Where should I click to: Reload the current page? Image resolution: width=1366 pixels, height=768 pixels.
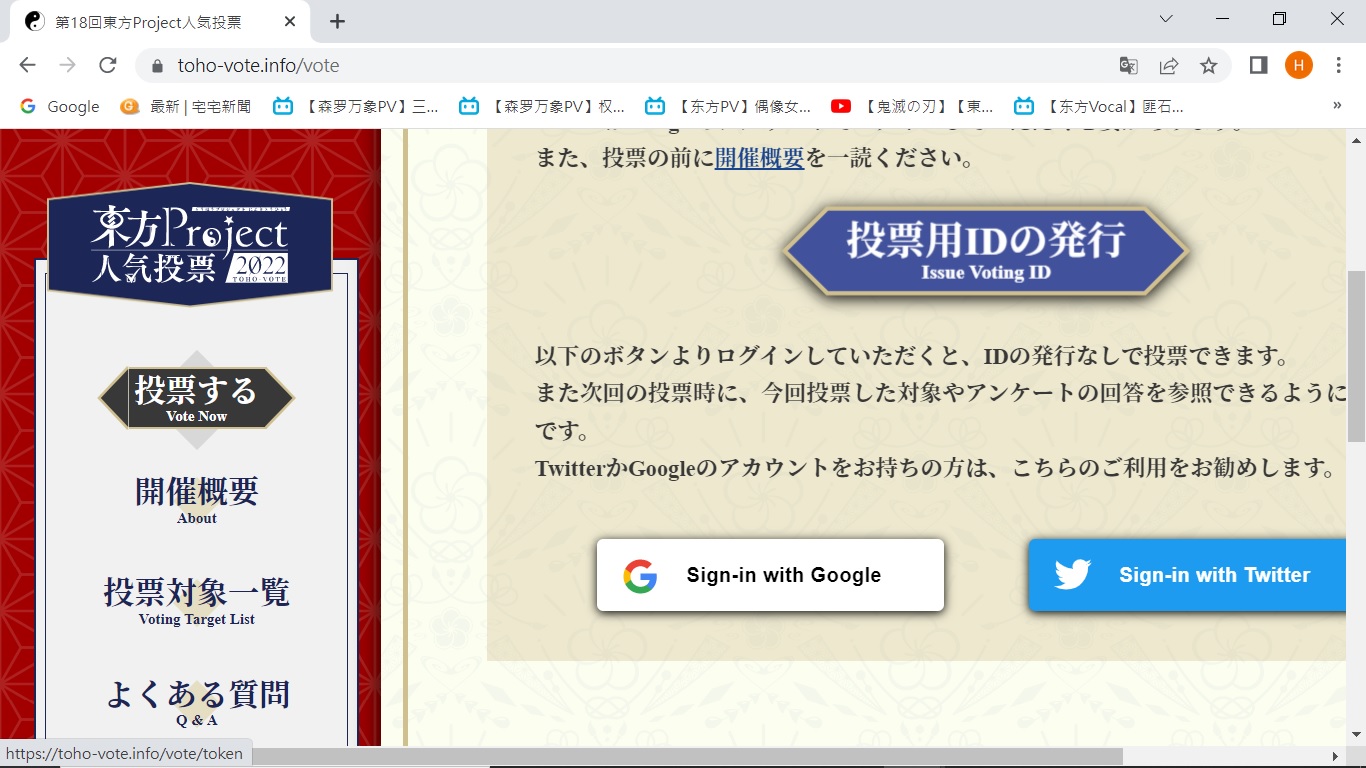click(x=108, y=65)
